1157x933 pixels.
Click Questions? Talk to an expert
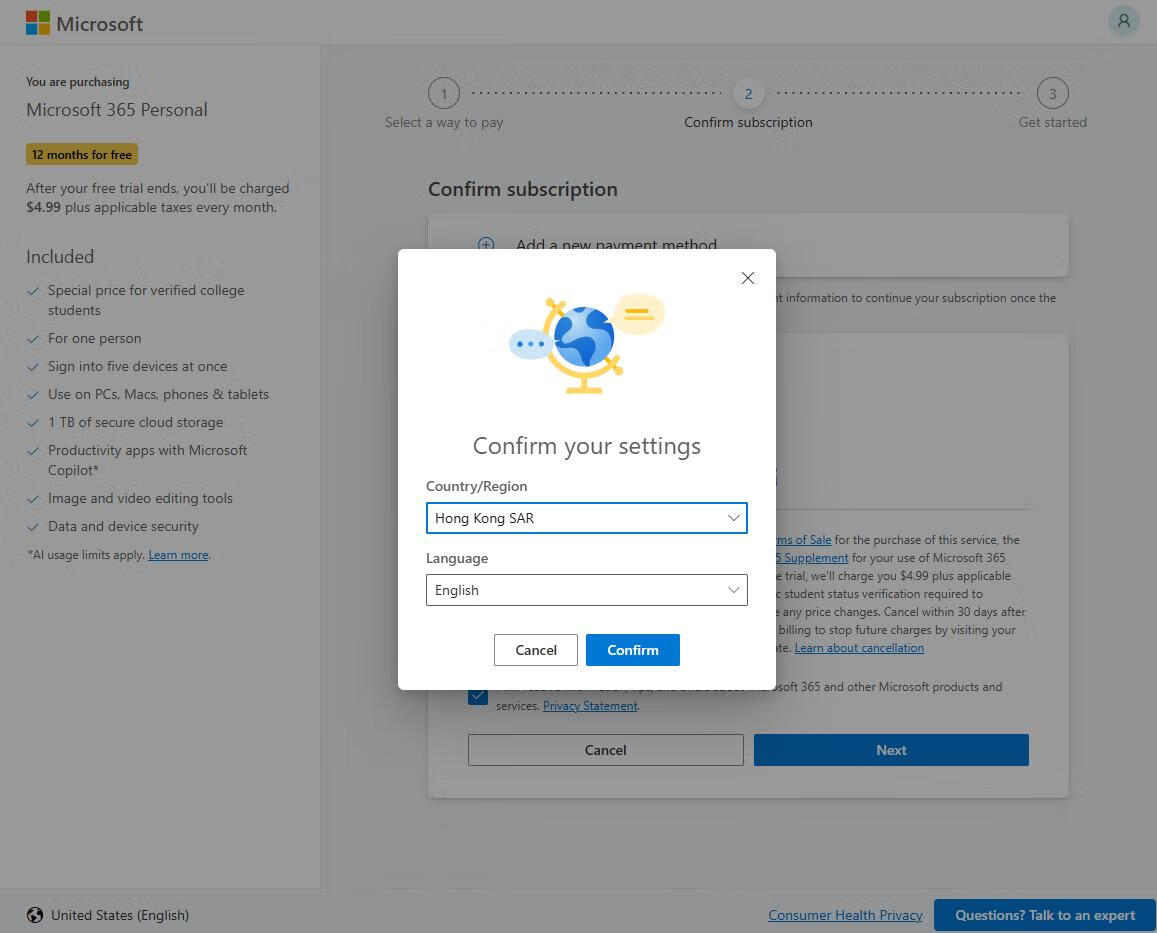(x=1044, y=915)
